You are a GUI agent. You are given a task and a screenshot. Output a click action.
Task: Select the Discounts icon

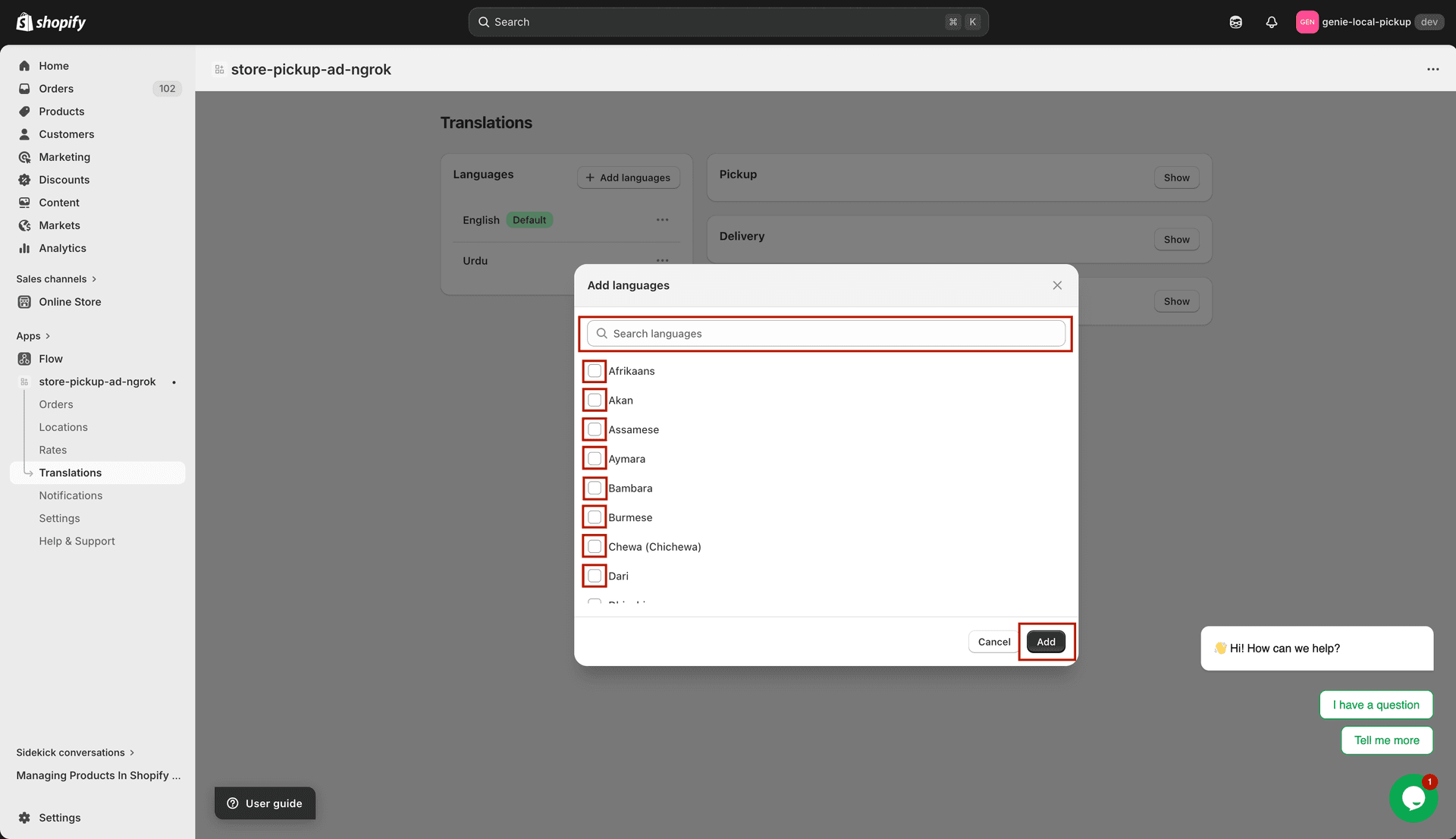click(x=24, y=179)
